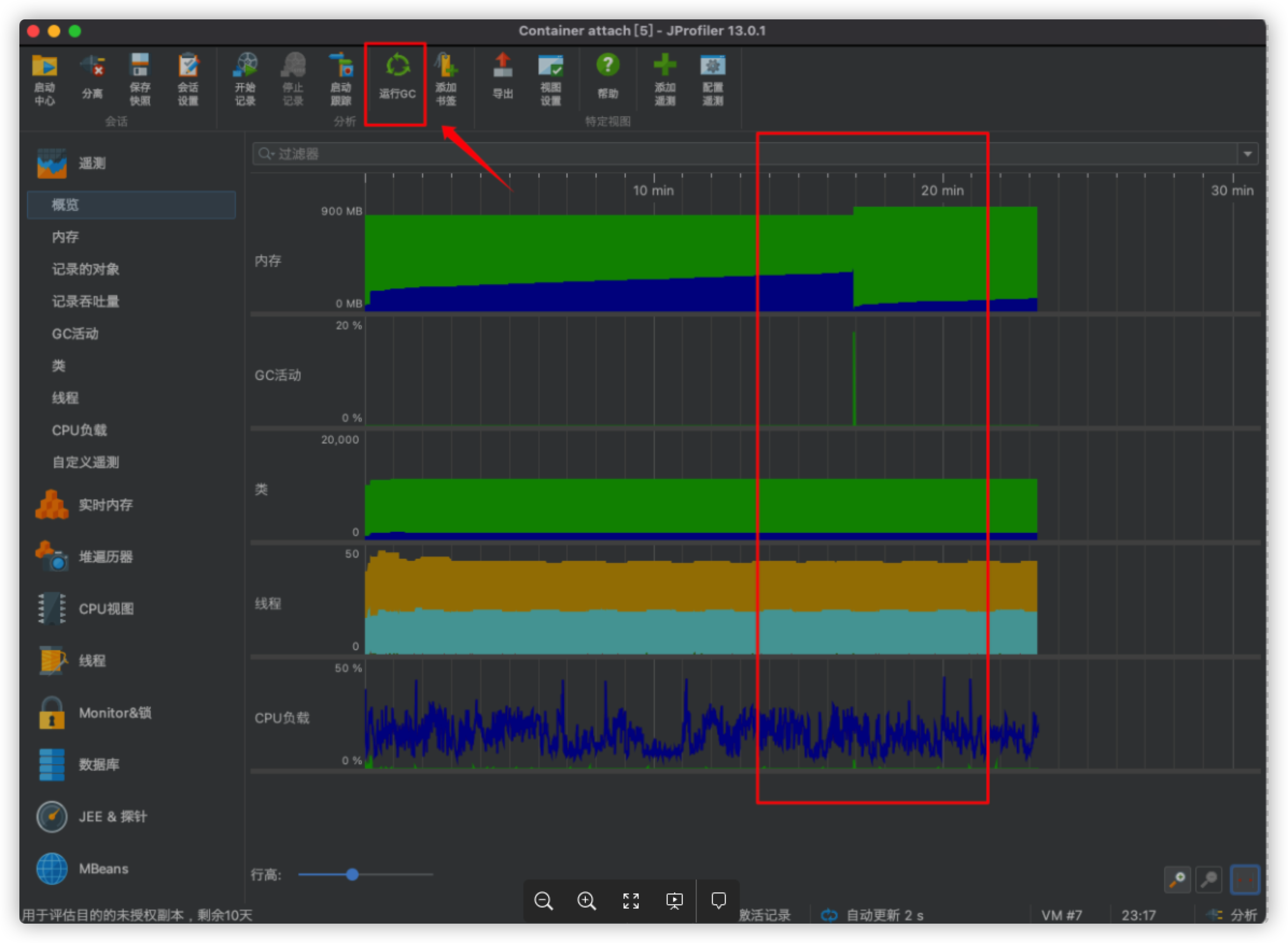This screenshot has width=1288, height=943.
Task: Click the row height (行高) slider handle
Action: (352, 875)
